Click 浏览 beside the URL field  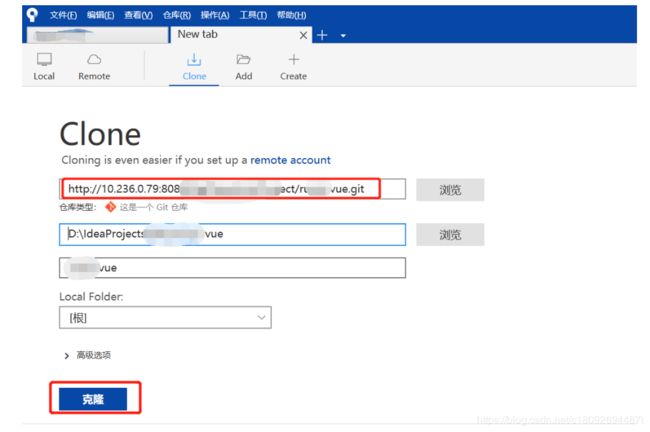click(x=450, y=190)
